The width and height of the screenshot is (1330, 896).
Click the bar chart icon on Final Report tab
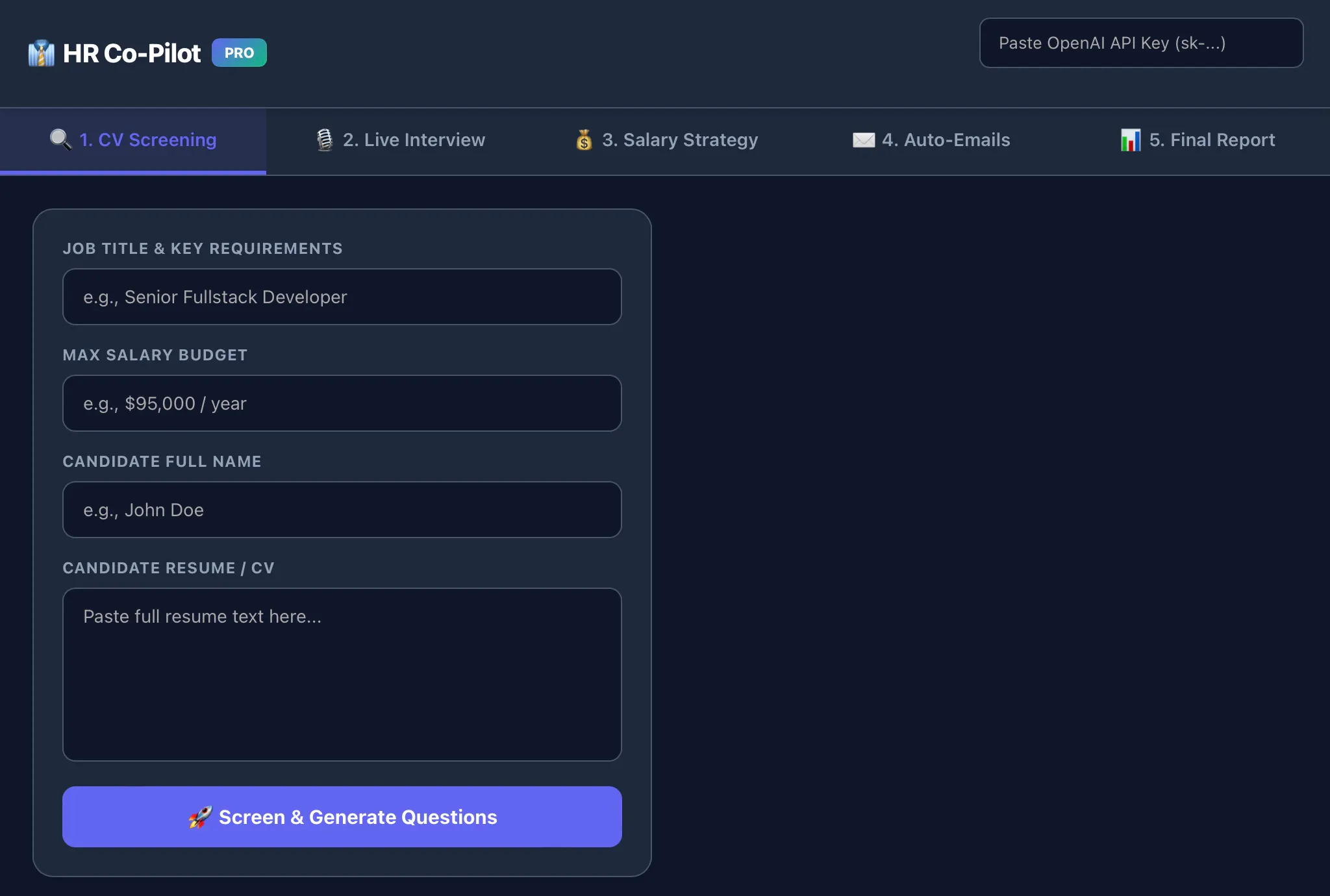pos(1131,140)
